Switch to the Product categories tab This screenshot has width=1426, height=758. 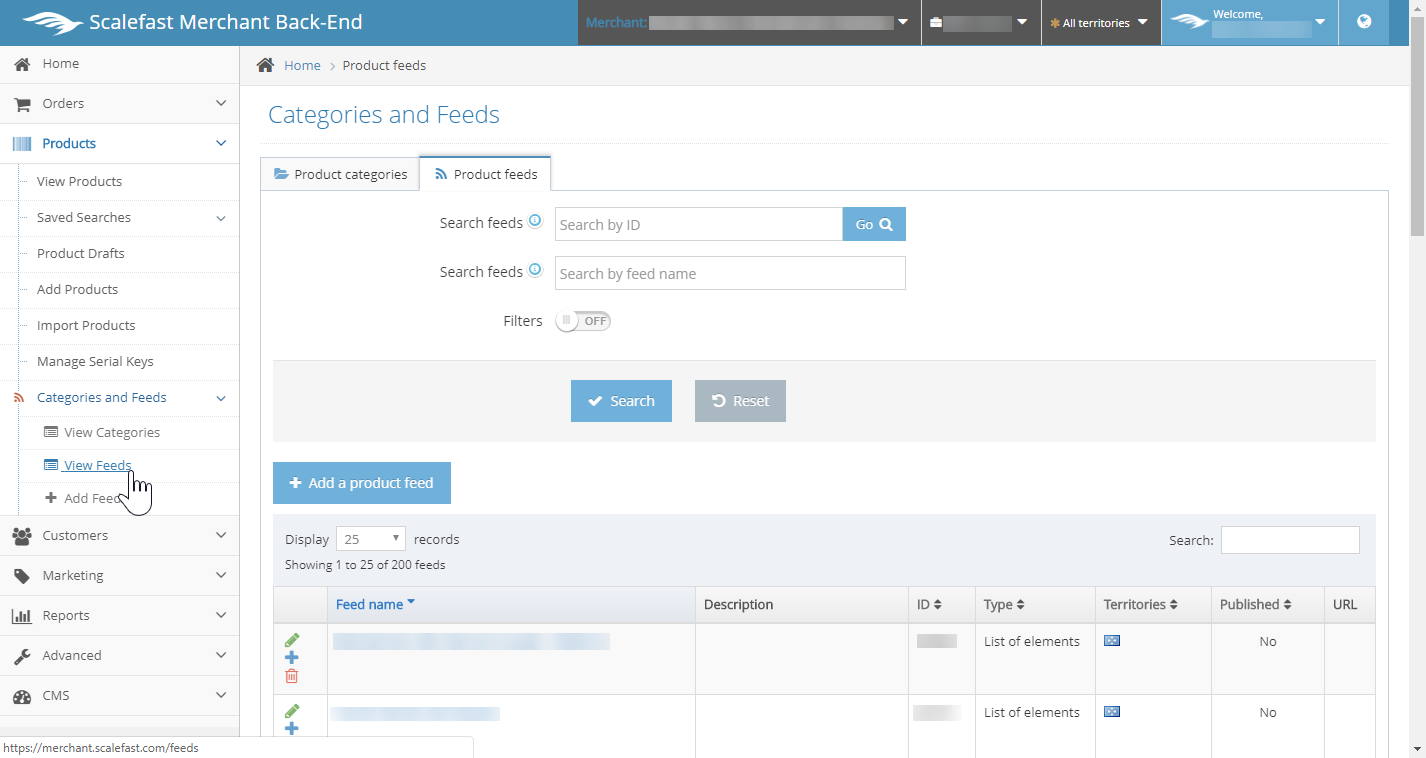[340, 174]
